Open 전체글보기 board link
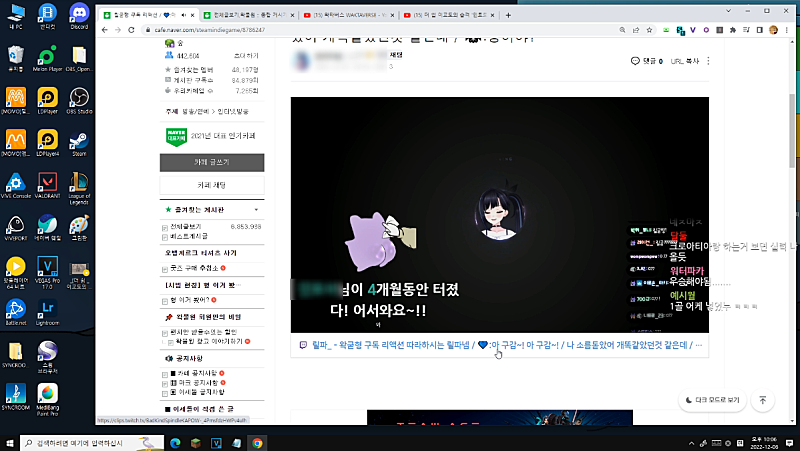Viewport: 800px width, 451px height. point(186,227)
